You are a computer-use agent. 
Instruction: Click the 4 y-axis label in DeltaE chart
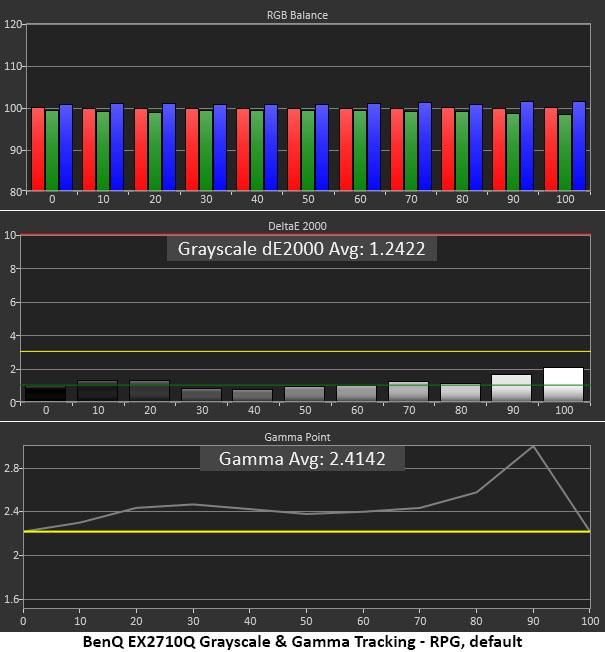pyautogui.click(x=12, y=336)
